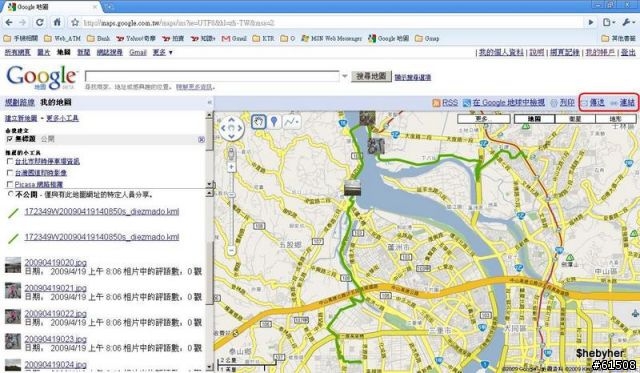640x373 pixels.
Task: Click the 搜尋地圖 search button
Action: click(371, 76)
